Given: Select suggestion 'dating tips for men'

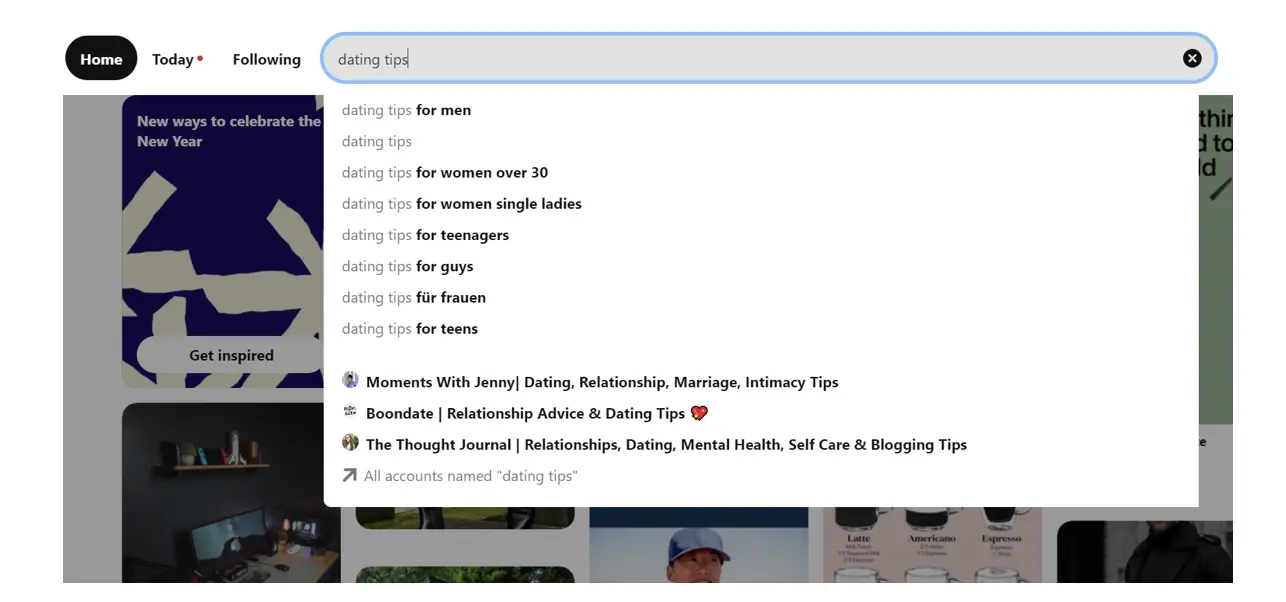Looking at the screenshot, I should [x=406, y=110].
